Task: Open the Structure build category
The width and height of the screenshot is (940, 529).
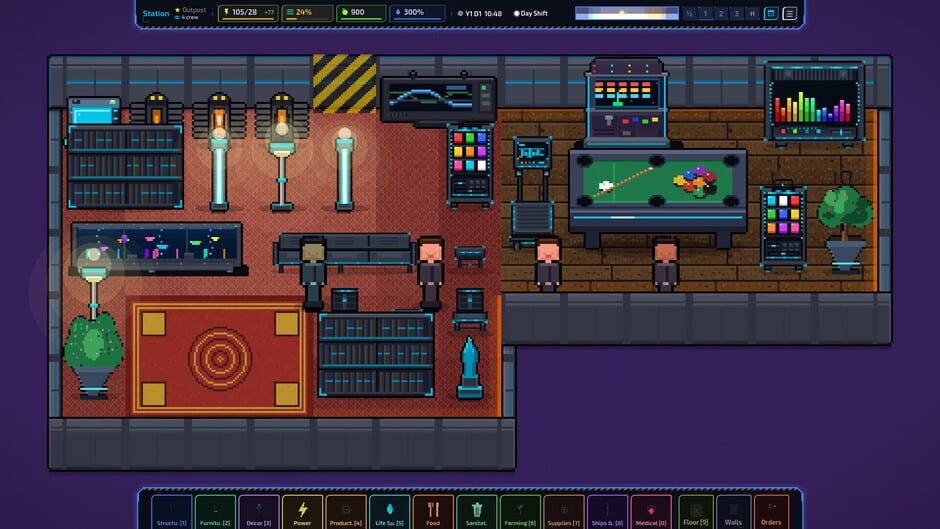Action: pyautogui.click(x=171, y=512)
